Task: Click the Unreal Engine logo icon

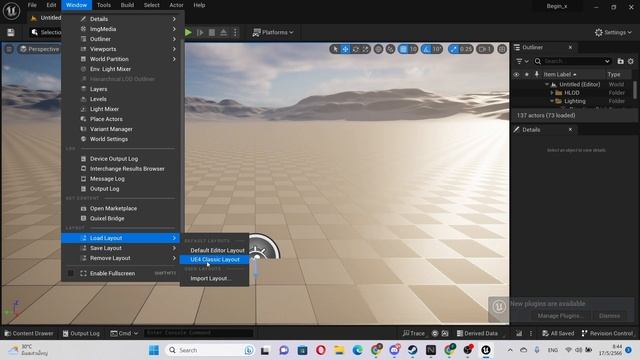Action: 11,11
